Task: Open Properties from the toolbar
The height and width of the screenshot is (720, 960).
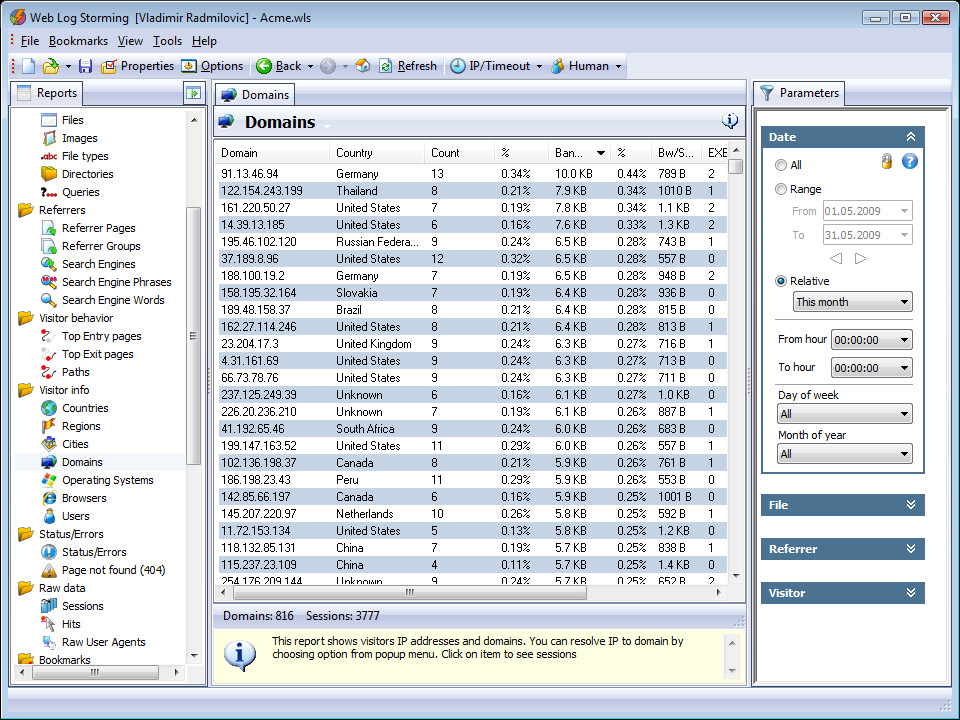Action: 138,66
